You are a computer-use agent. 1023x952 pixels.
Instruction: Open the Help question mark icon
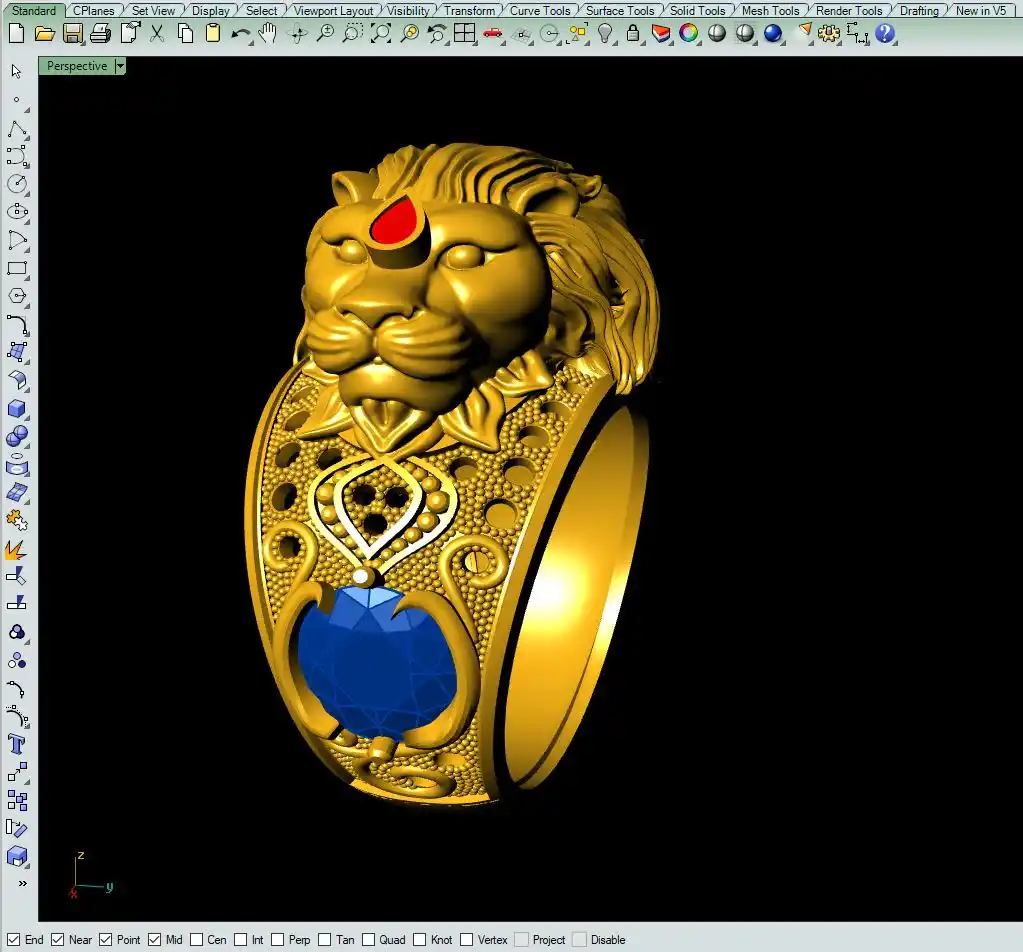click(x=885, y=33)
